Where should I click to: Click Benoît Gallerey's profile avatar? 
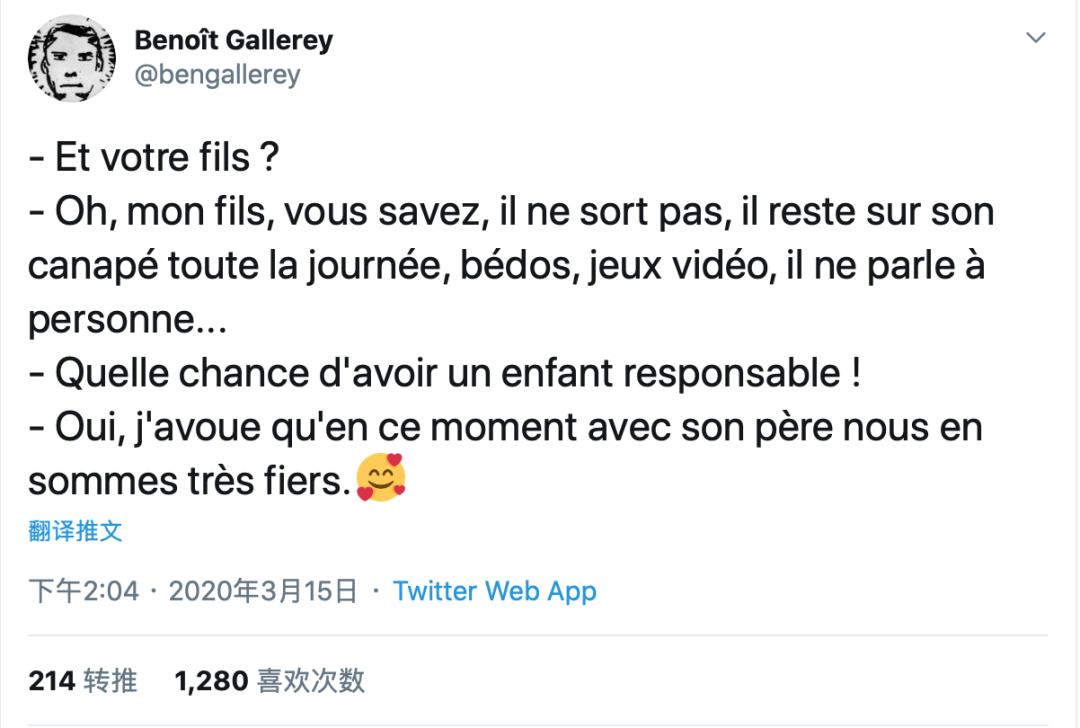[68, 58]
